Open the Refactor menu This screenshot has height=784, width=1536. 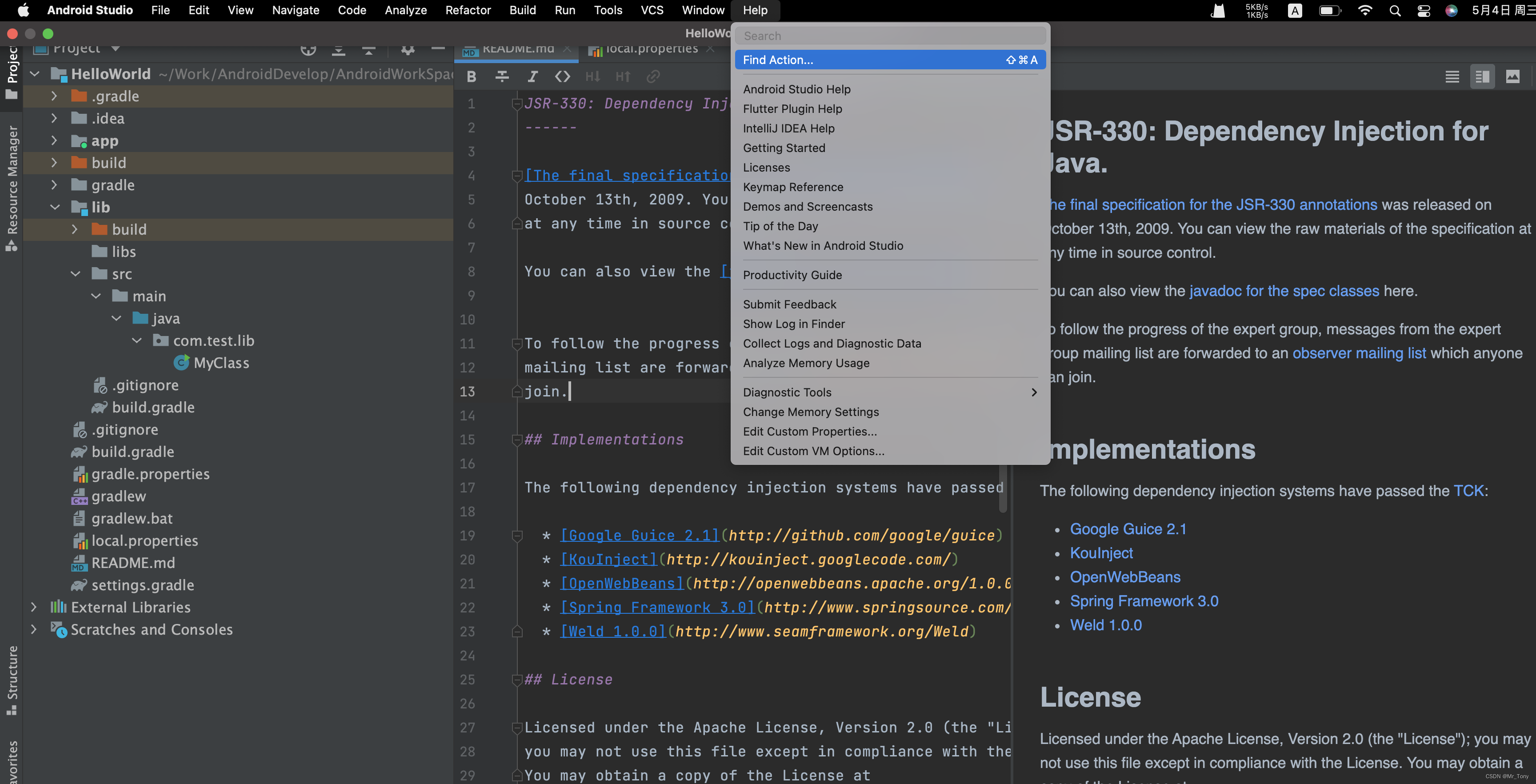[468, 10]
